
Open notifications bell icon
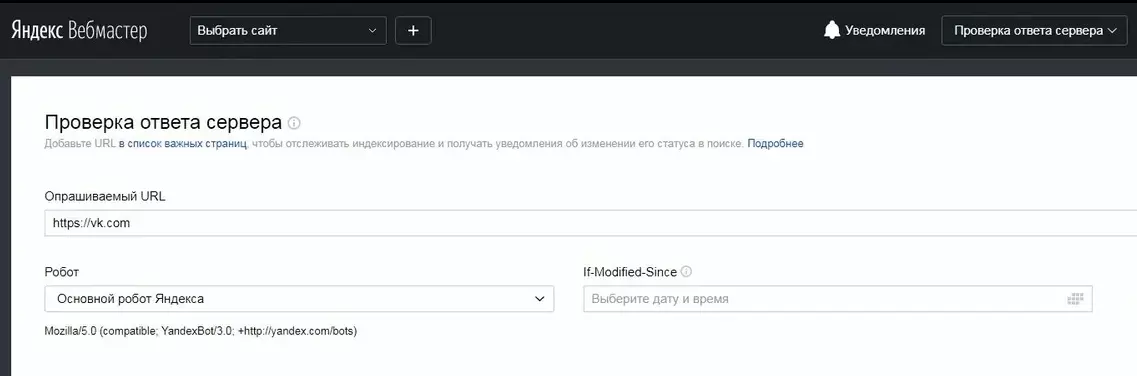coord(832,30)
